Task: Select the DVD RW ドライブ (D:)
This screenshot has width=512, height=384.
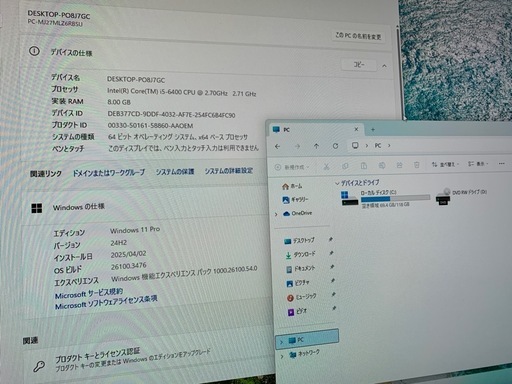Action: tap(462, 197)
